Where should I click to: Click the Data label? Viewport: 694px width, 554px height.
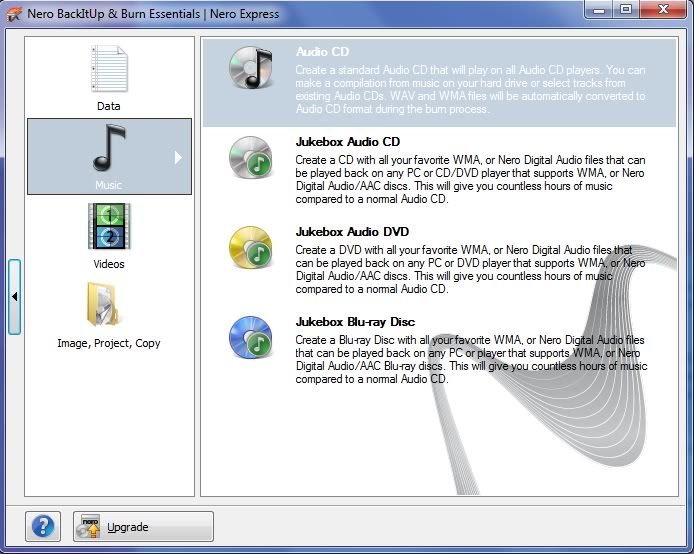point(109,106)
